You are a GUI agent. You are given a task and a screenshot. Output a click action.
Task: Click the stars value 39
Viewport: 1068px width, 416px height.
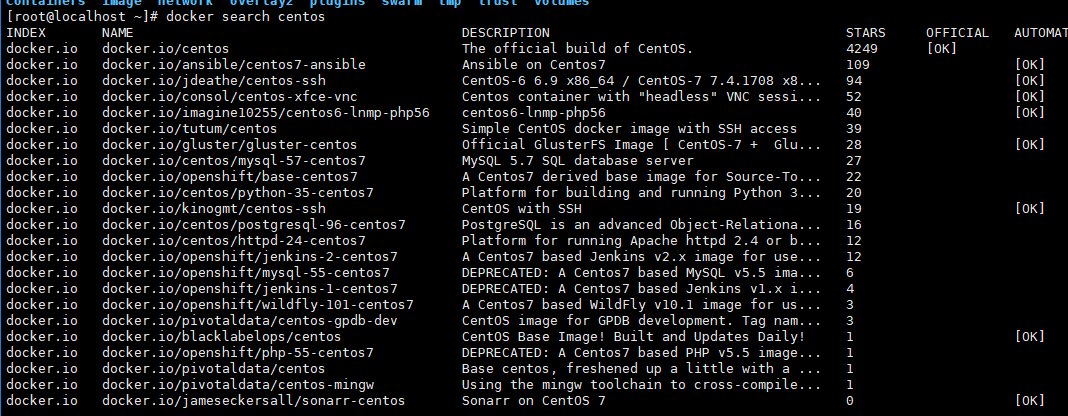pyautogui.click(x=853, y=129)
